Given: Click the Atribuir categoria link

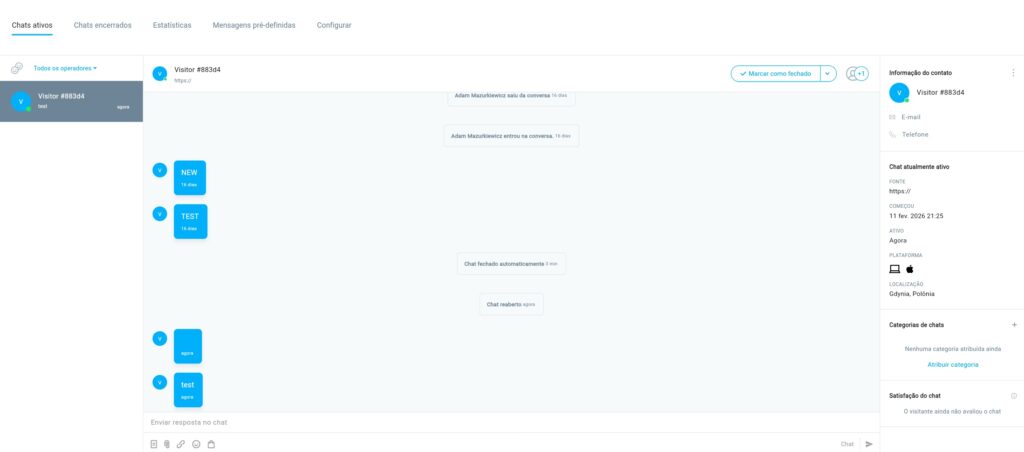Looking at the screenshot, I should pyautogui.click(x=952, y=365).
